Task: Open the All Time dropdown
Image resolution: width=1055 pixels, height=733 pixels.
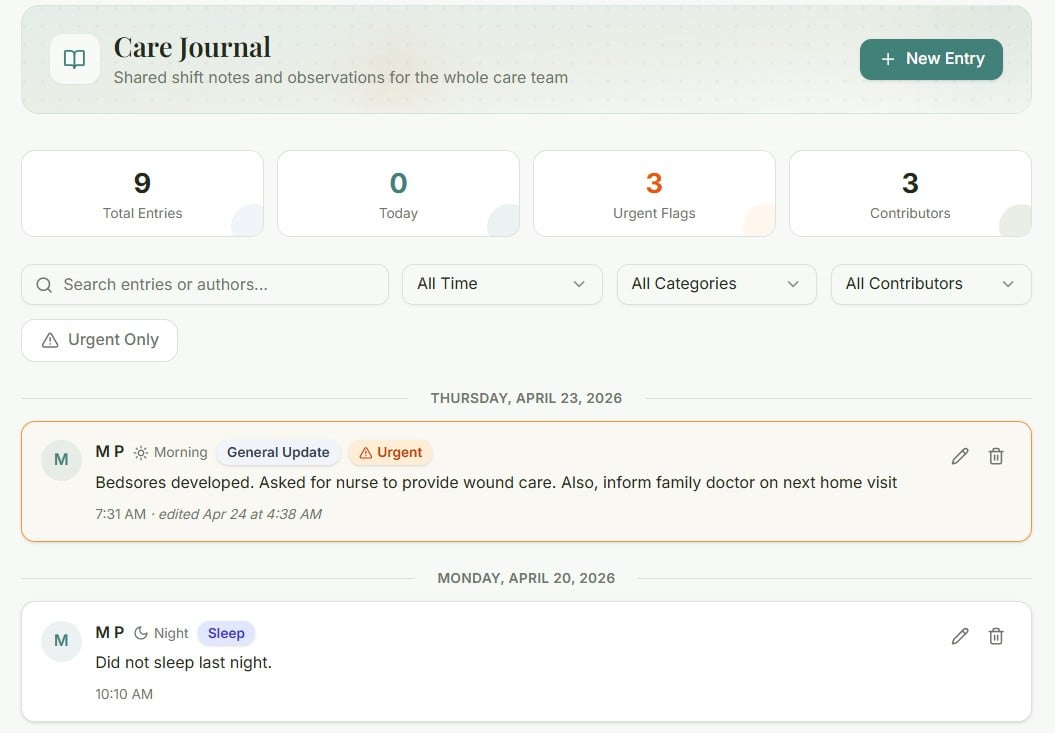Action: pyautogui.click(x=502, y=284)
